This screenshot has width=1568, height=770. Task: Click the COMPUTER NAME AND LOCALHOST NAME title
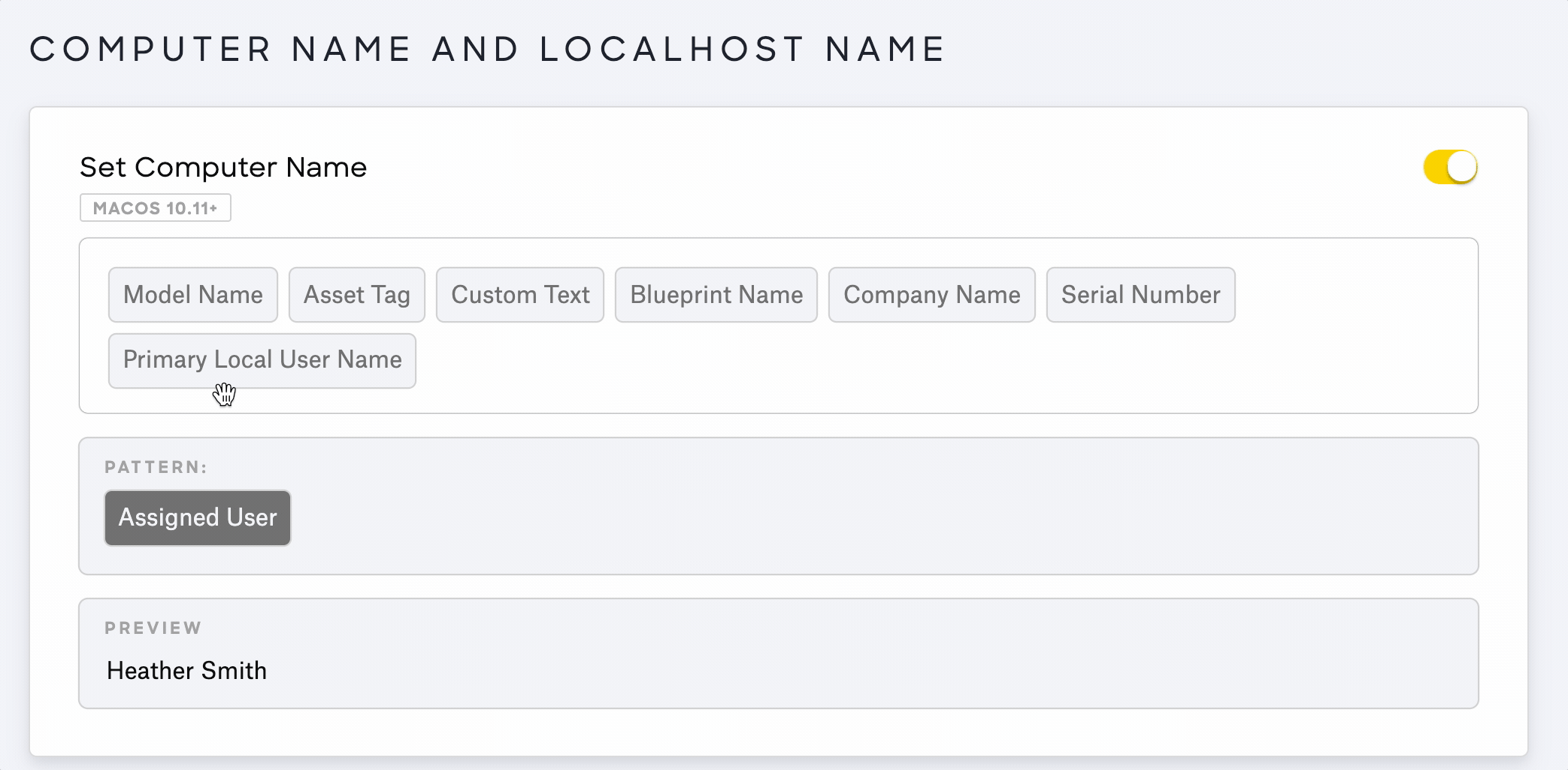coord(486,48)
